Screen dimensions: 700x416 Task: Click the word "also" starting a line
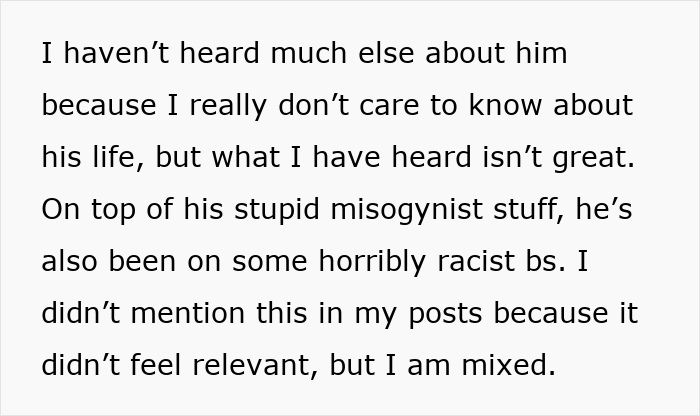click(69, 261)
